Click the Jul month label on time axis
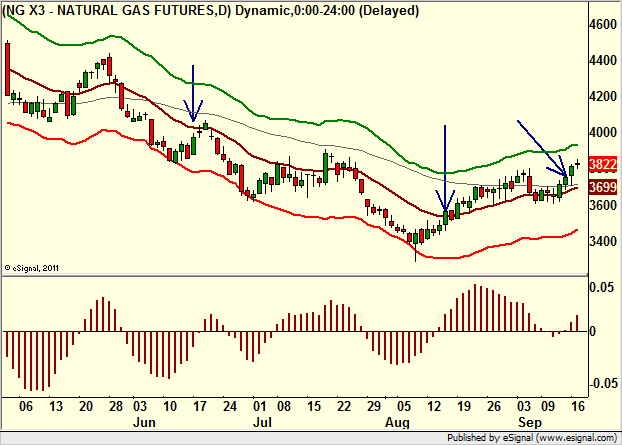Image resolution: width=622 pixels, height=445 pixels. [262, 422]
